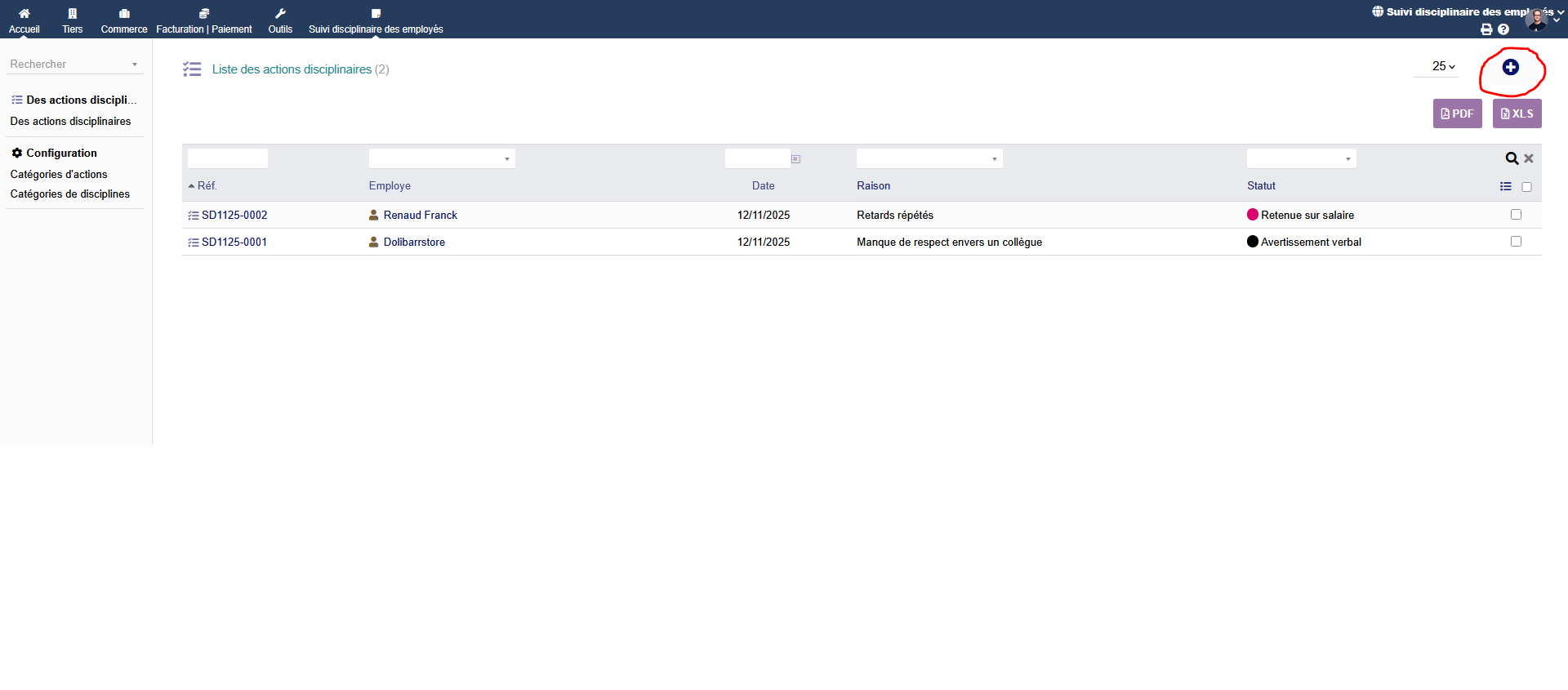The image size is (1568, 690).
Task: Click the pink Retenue sur salaire status dot
Action: (1253, 215)
